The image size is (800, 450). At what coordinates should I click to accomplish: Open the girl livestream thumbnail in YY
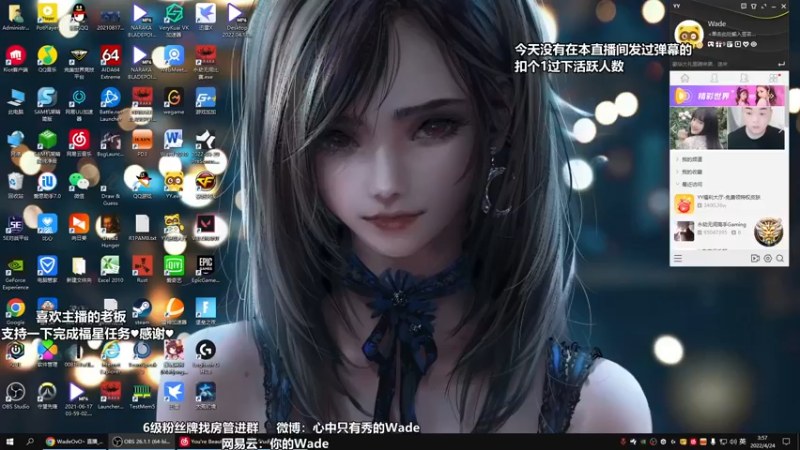pyautogui.click(x=698, y=128)
